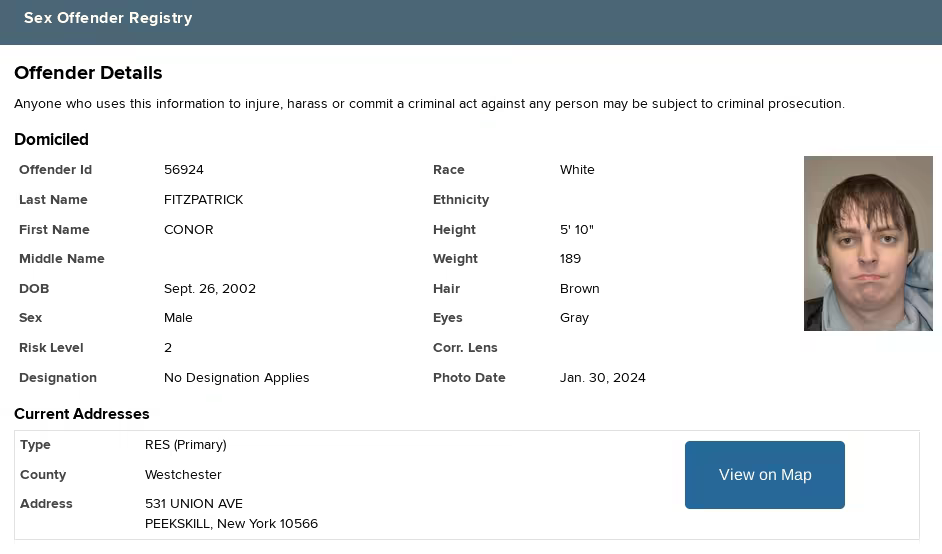Select the RES (Primary) address type

click(x=185, y=445)
